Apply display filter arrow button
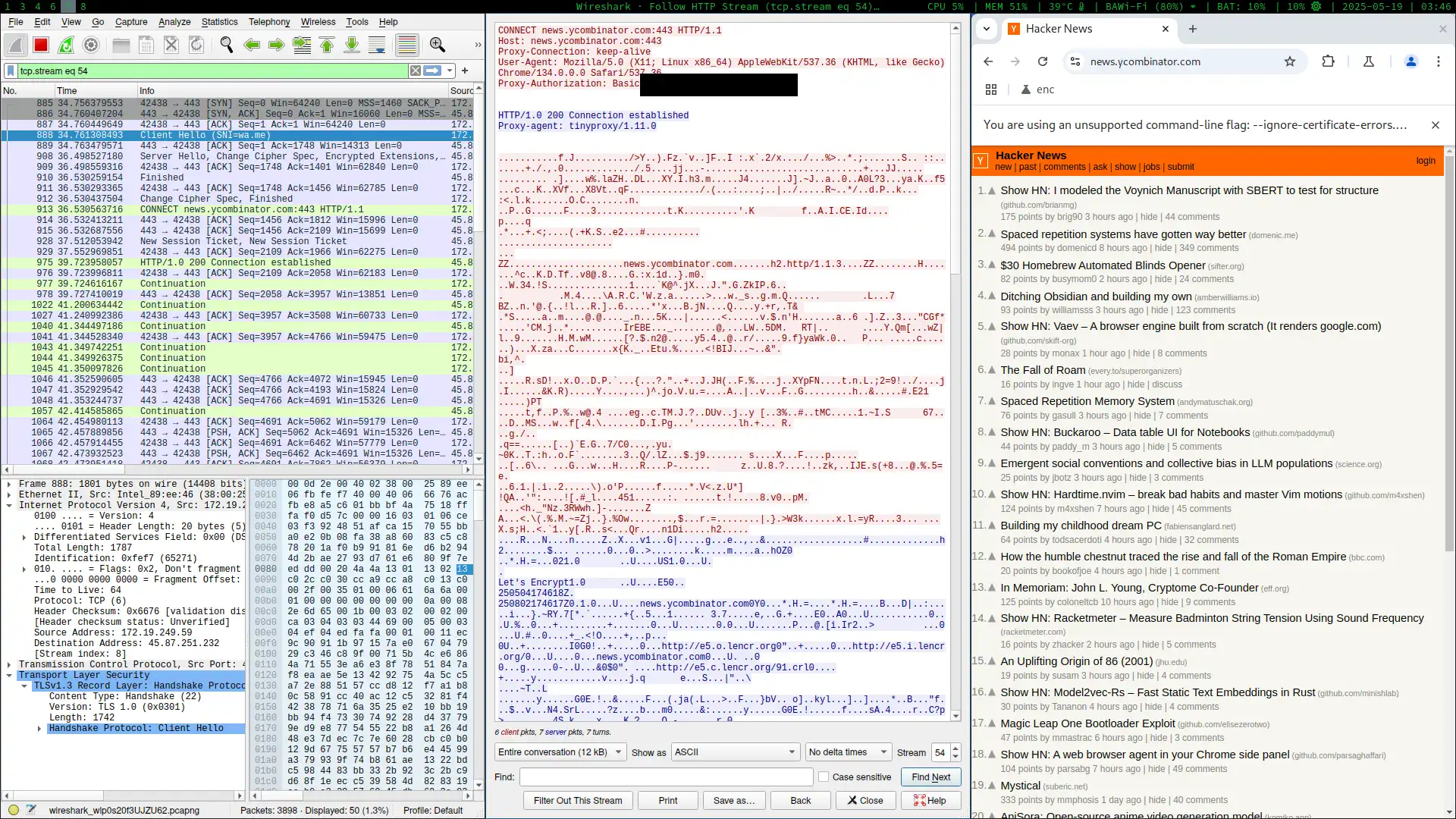This screenshot has width=1456, height=819. click(432, 71)
